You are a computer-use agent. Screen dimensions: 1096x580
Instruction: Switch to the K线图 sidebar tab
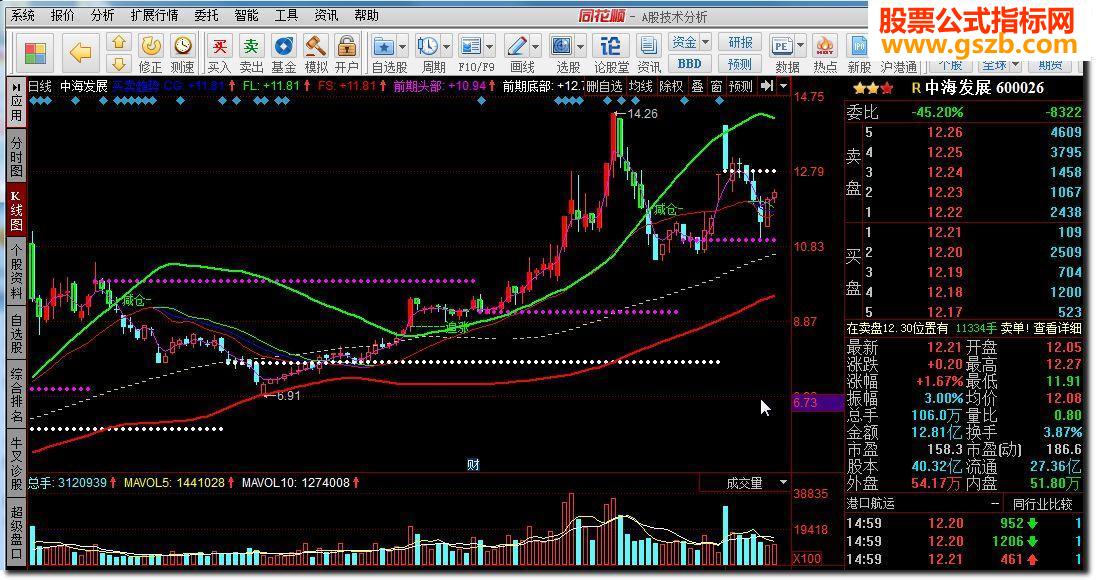coord(16,210)
